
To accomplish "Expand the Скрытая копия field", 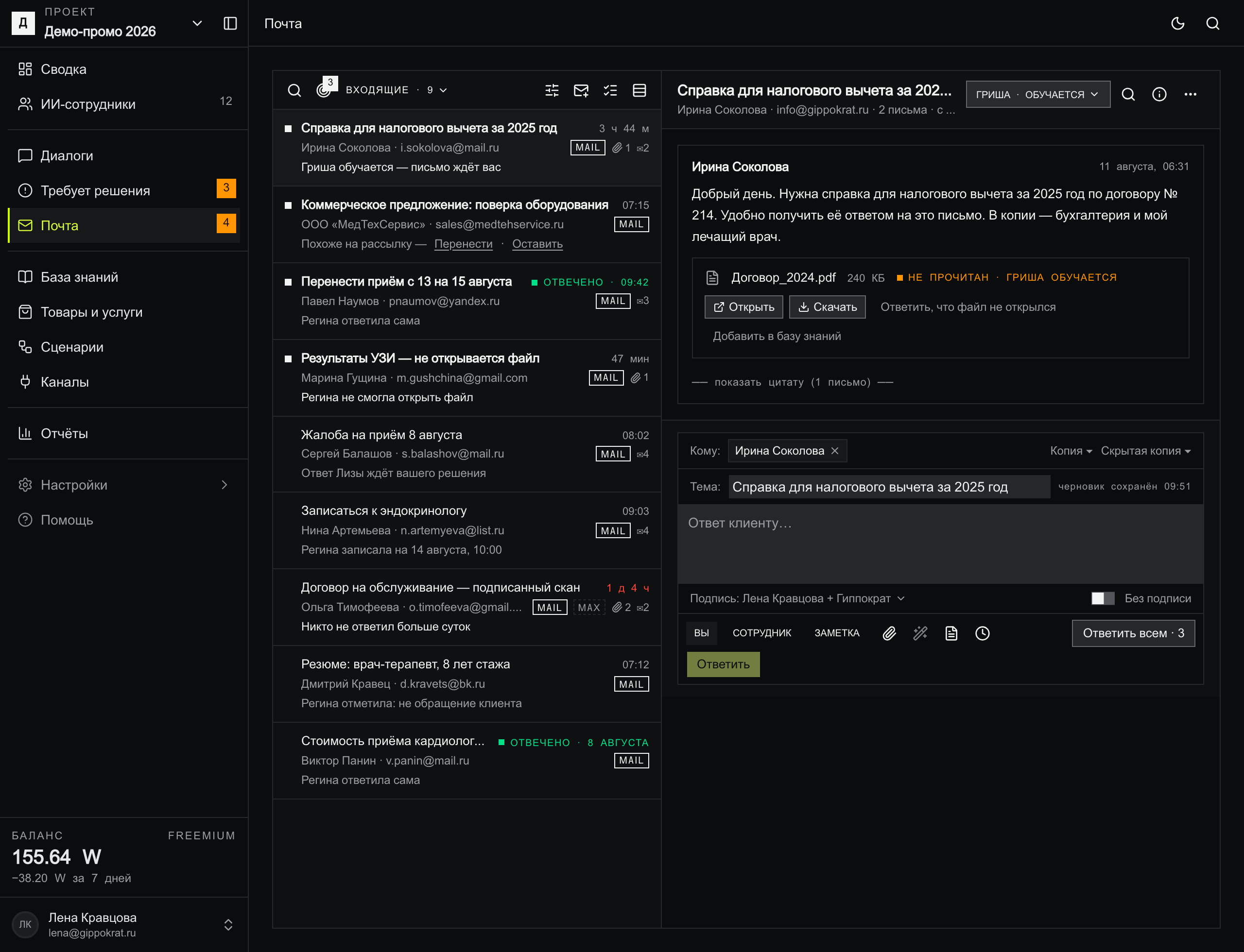I will pyautogui.click(x=1146, y=451).
